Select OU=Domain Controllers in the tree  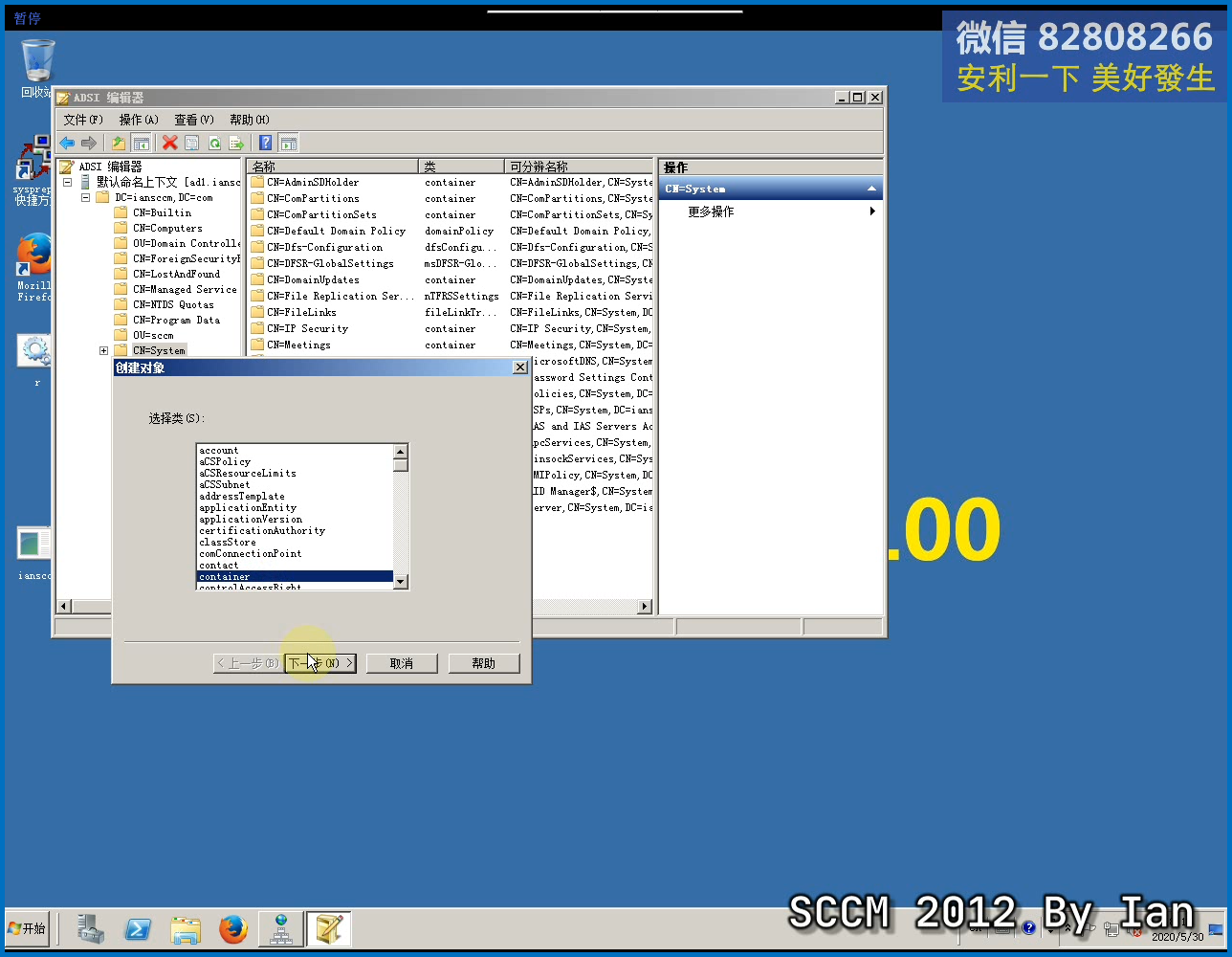tap(187, 243)
